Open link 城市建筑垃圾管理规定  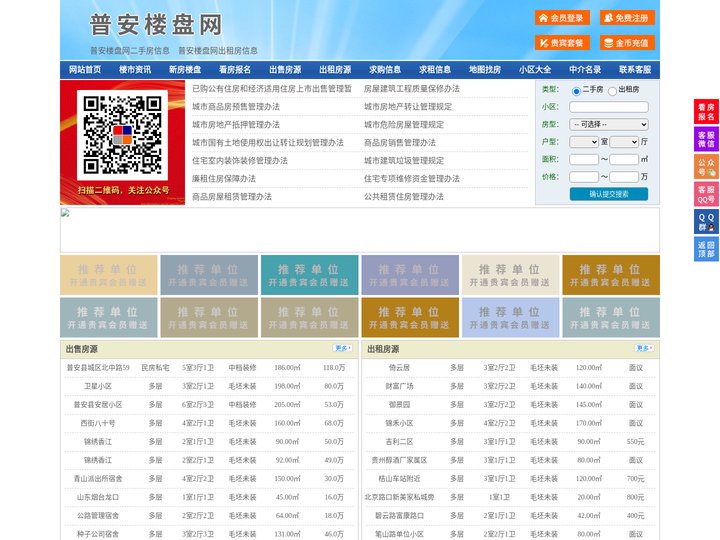pos(404,161)
